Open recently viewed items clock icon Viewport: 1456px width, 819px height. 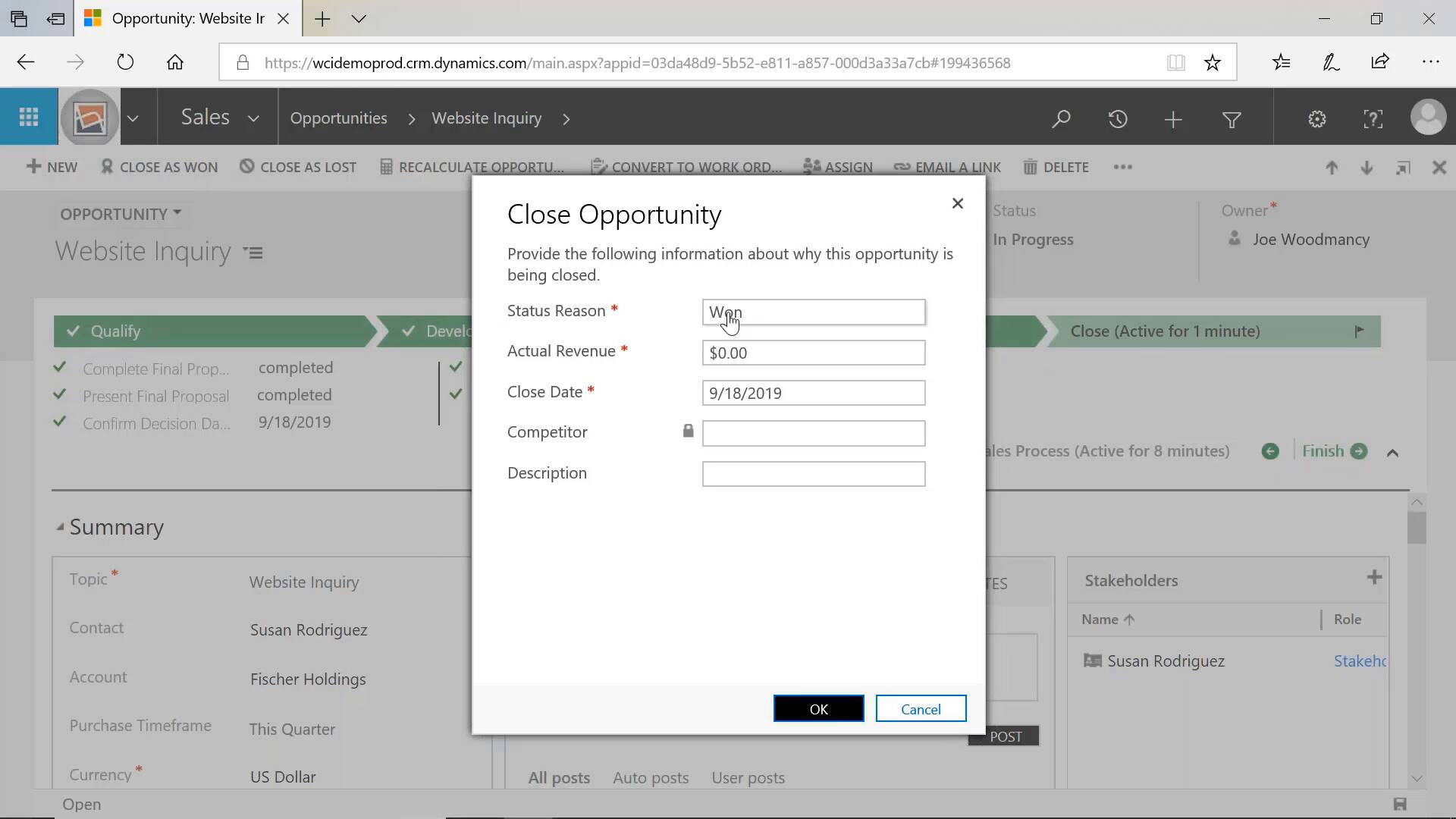click(x=1118, y=118)
